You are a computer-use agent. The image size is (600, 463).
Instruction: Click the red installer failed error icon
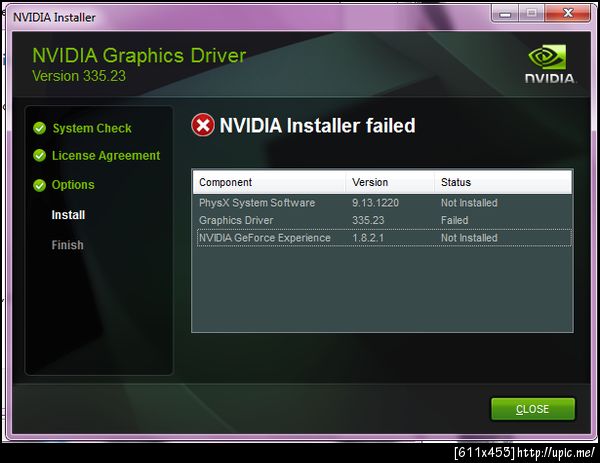click(x=203, y=125)
